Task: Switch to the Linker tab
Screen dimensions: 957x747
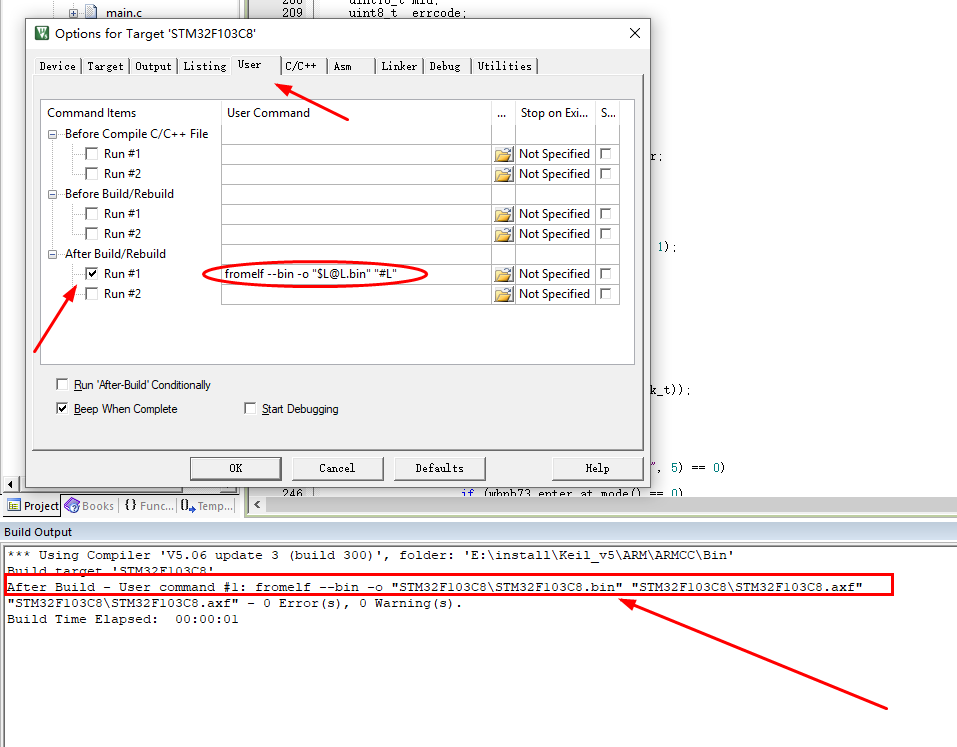Action: click(399, 66)
